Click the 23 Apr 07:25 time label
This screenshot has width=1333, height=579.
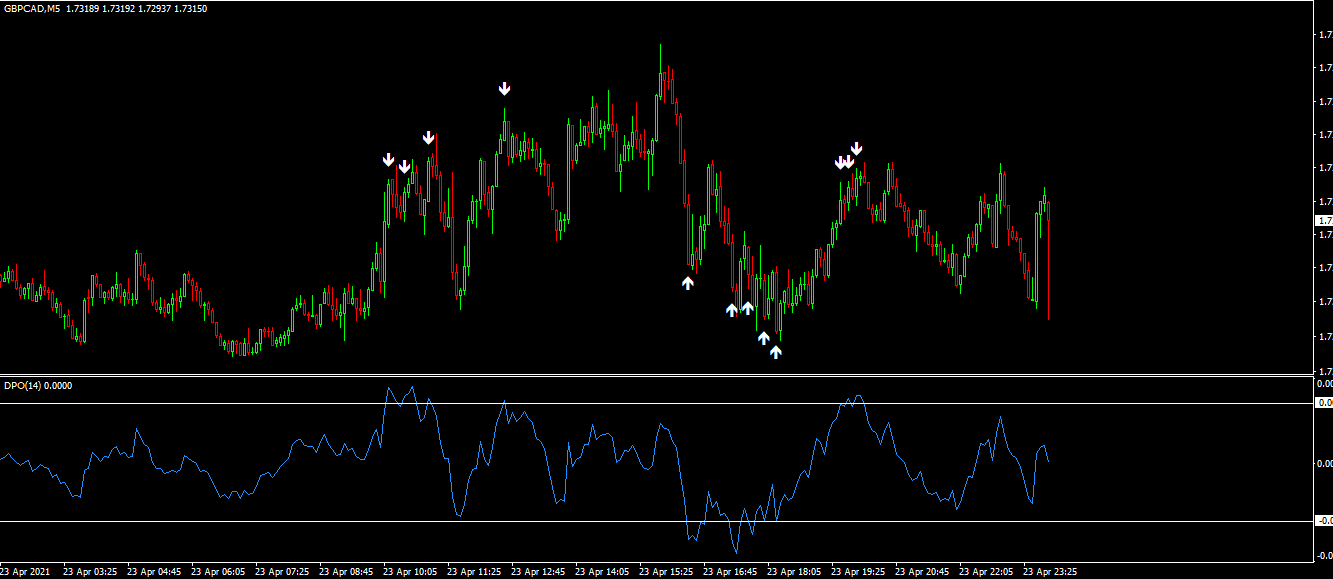[x=282, y=573]
